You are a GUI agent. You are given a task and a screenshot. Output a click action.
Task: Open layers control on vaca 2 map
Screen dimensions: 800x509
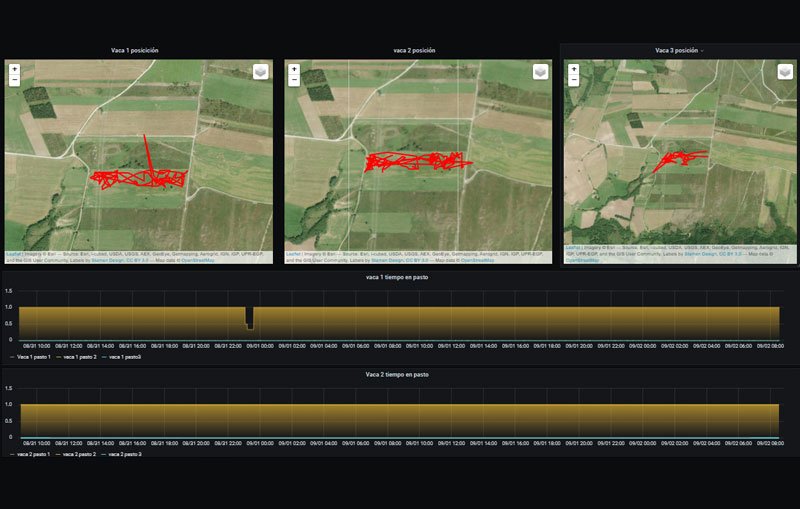539,71
